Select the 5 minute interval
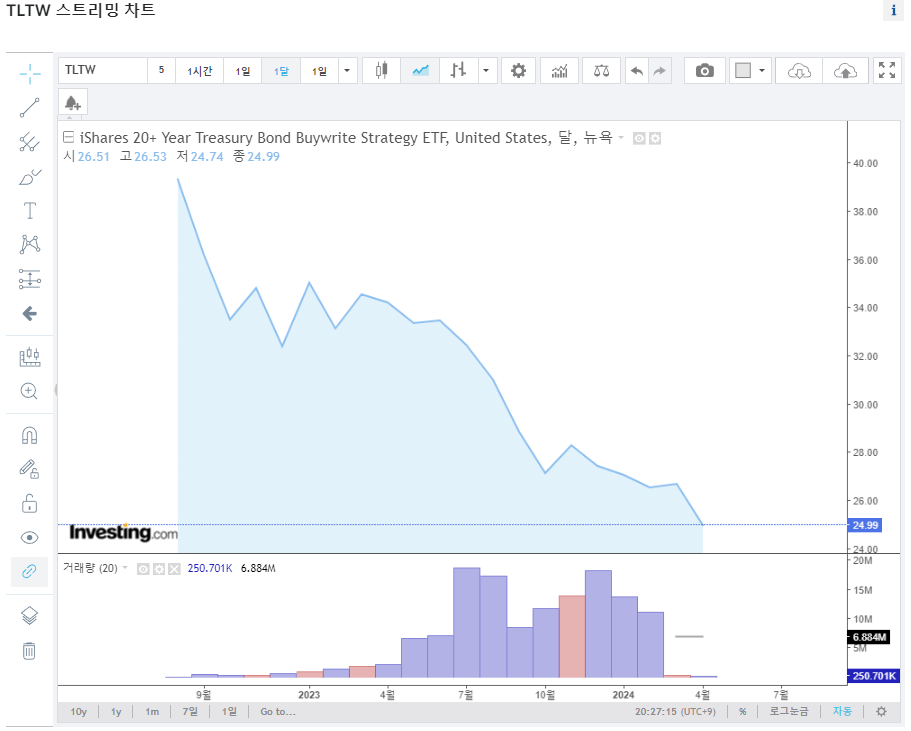 (x=162, y=70)
